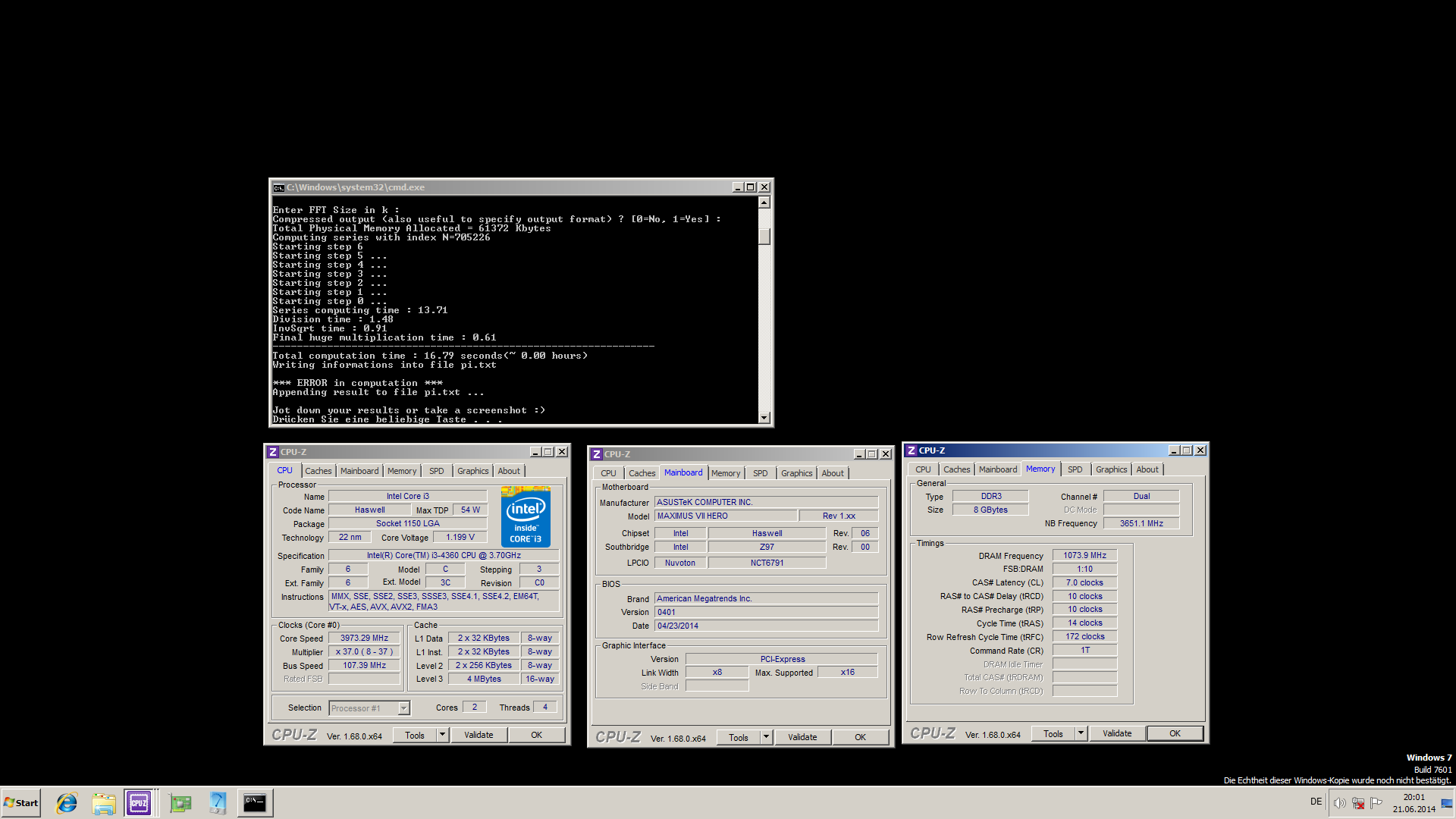
Task: Open the circuit-board app icon in the taskbar
Action: (x=180, y=803)
